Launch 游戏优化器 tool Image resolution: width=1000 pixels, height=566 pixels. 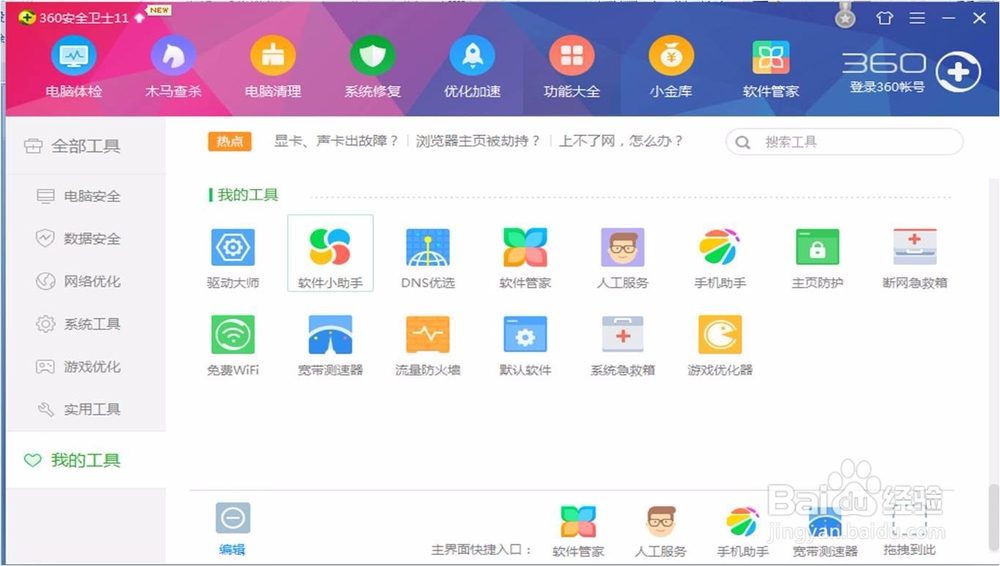720,345
